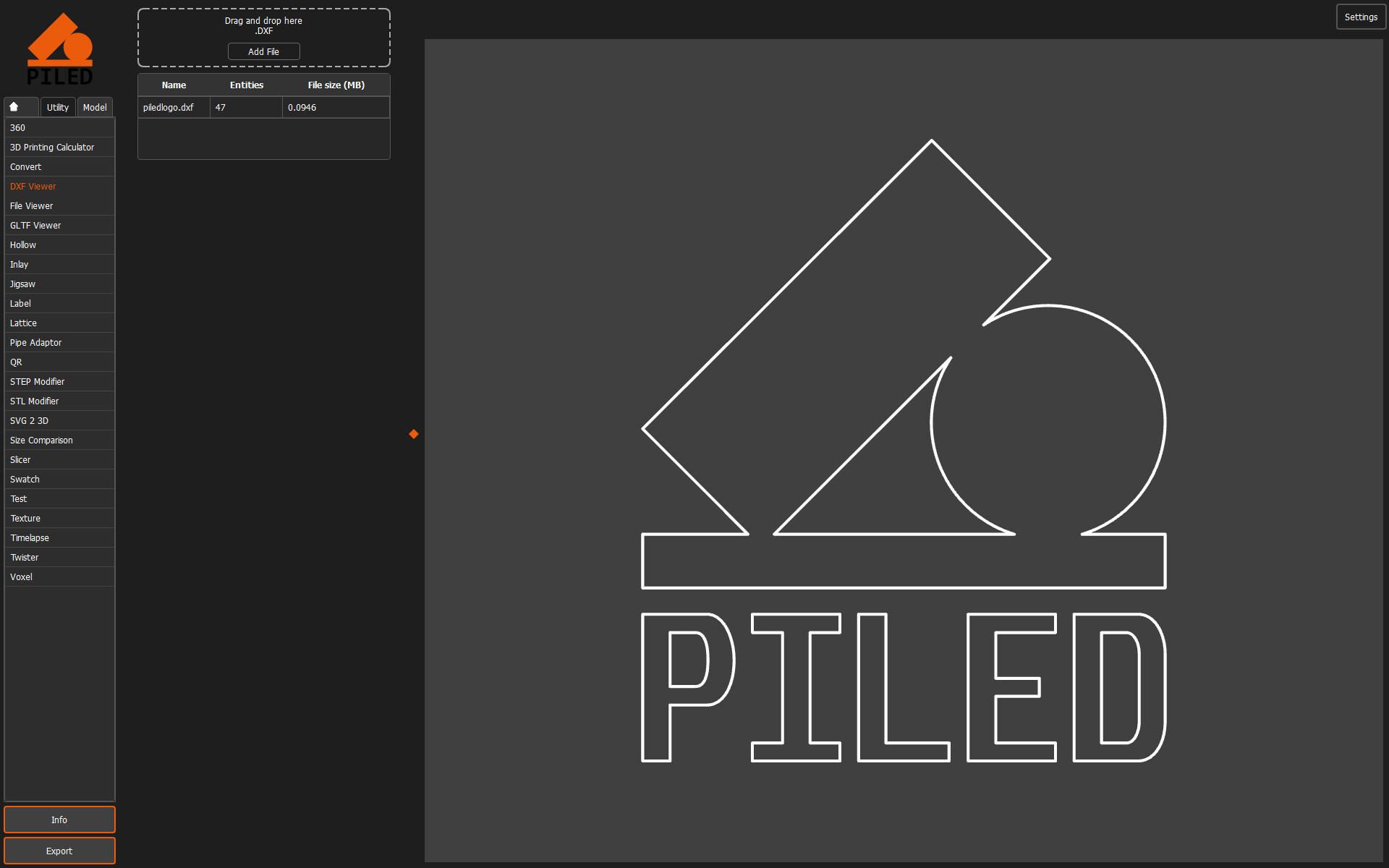Click the Entities column header
Image resolution: width=1389 pixels, height=868 pixels.
point(247,85)
